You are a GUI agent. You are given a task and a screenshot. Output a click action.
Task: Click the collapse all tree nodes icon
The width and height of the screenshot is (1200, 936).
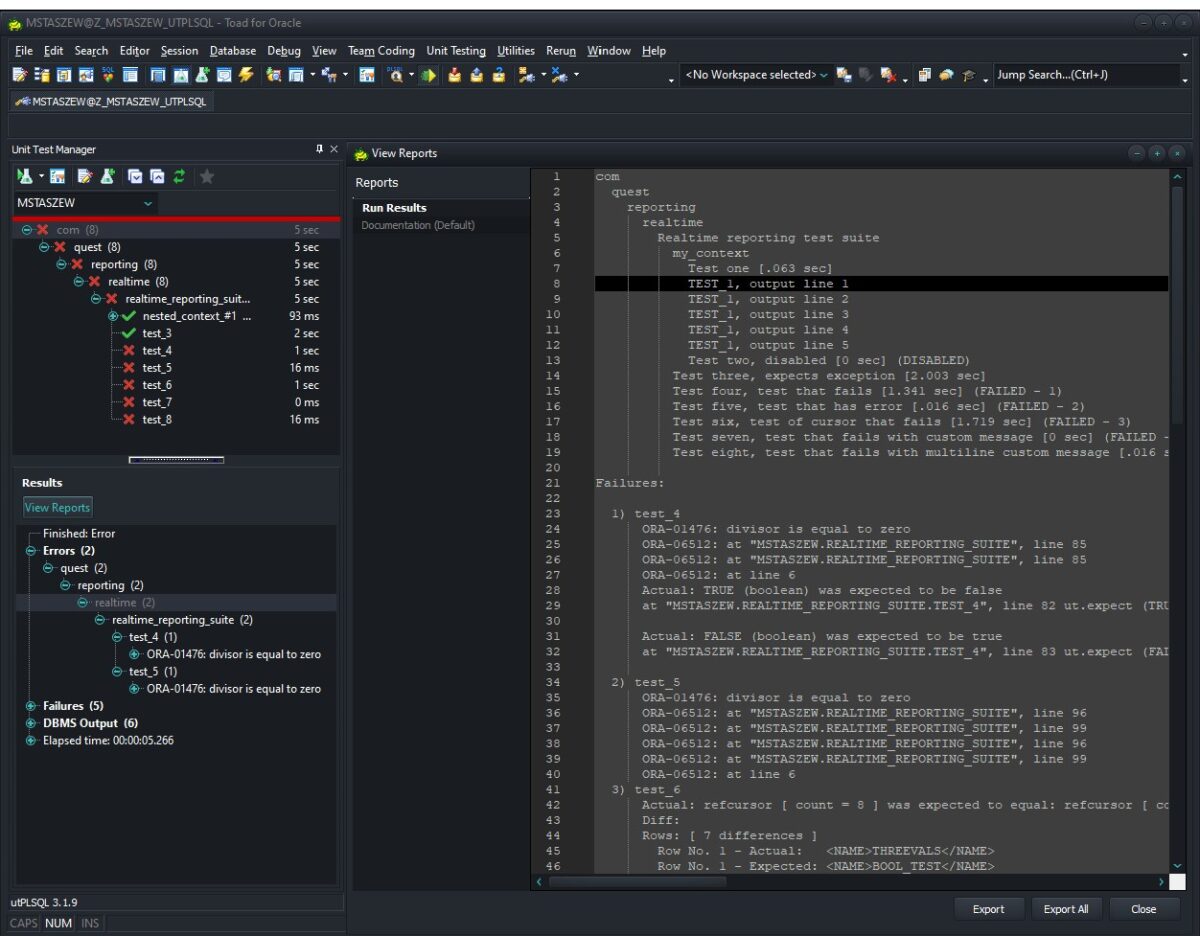[157, 176]
